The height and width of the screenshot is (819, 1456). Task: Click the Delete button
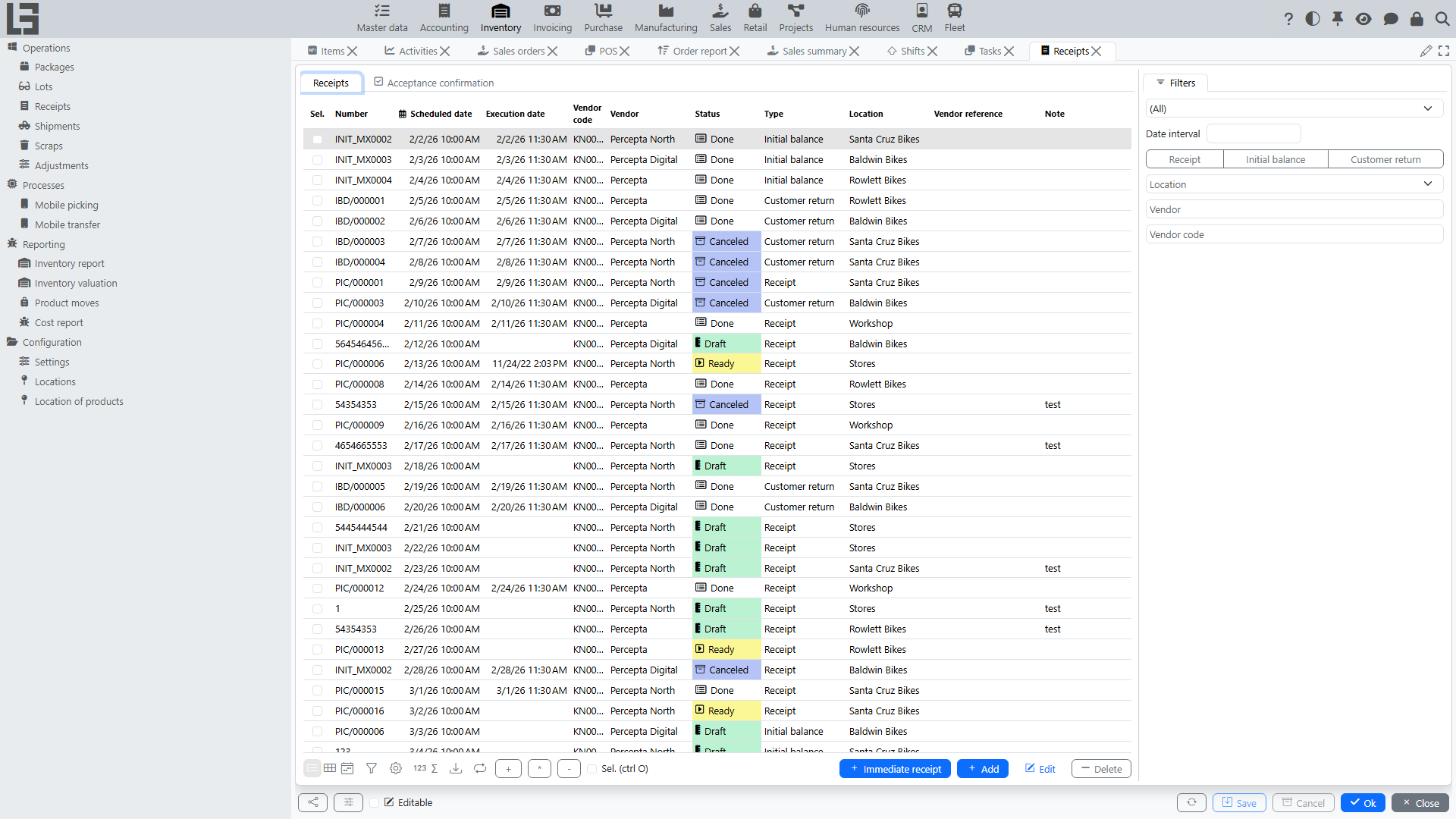(x=1101, y=769)
